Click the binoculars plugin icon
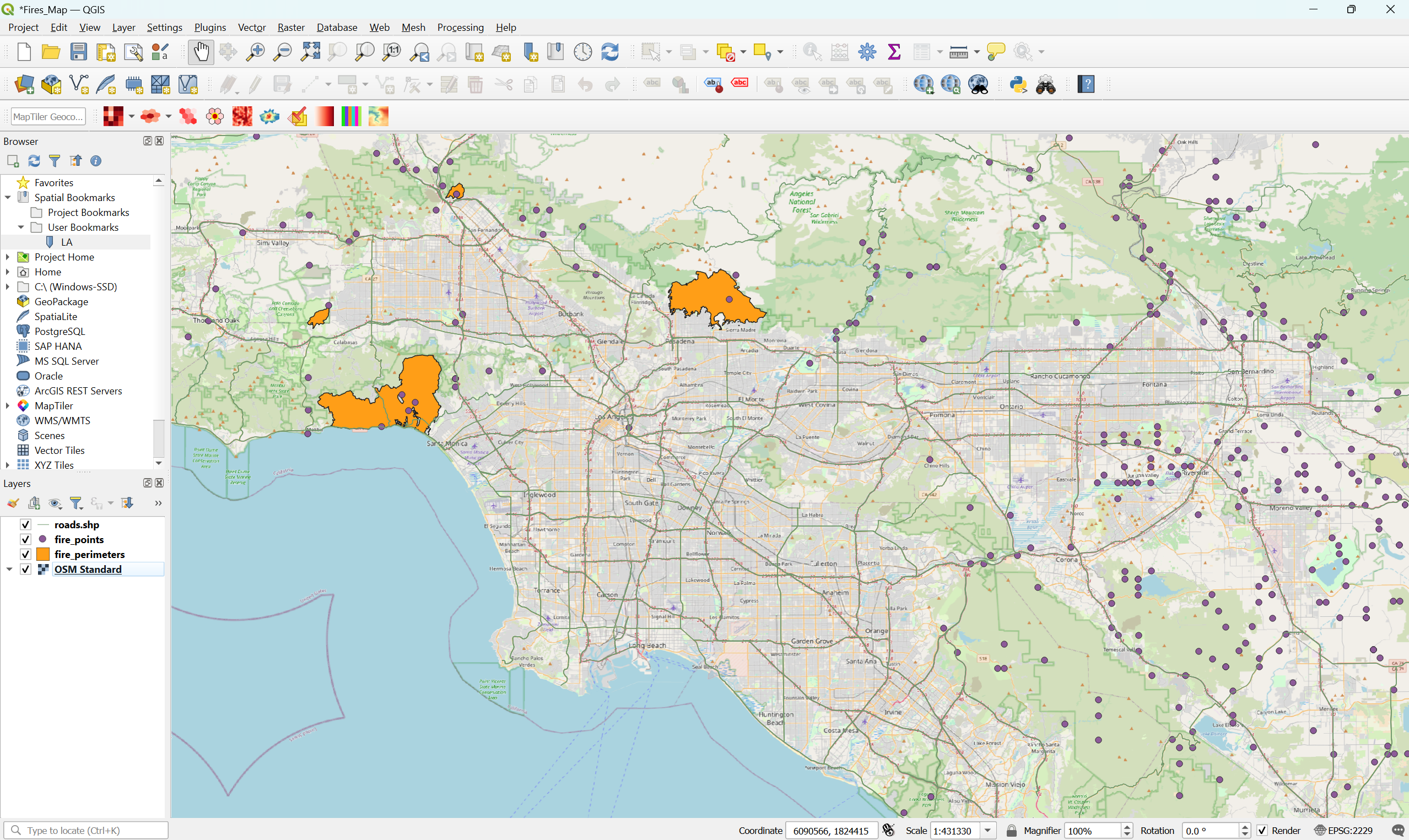 point(1045,85)
